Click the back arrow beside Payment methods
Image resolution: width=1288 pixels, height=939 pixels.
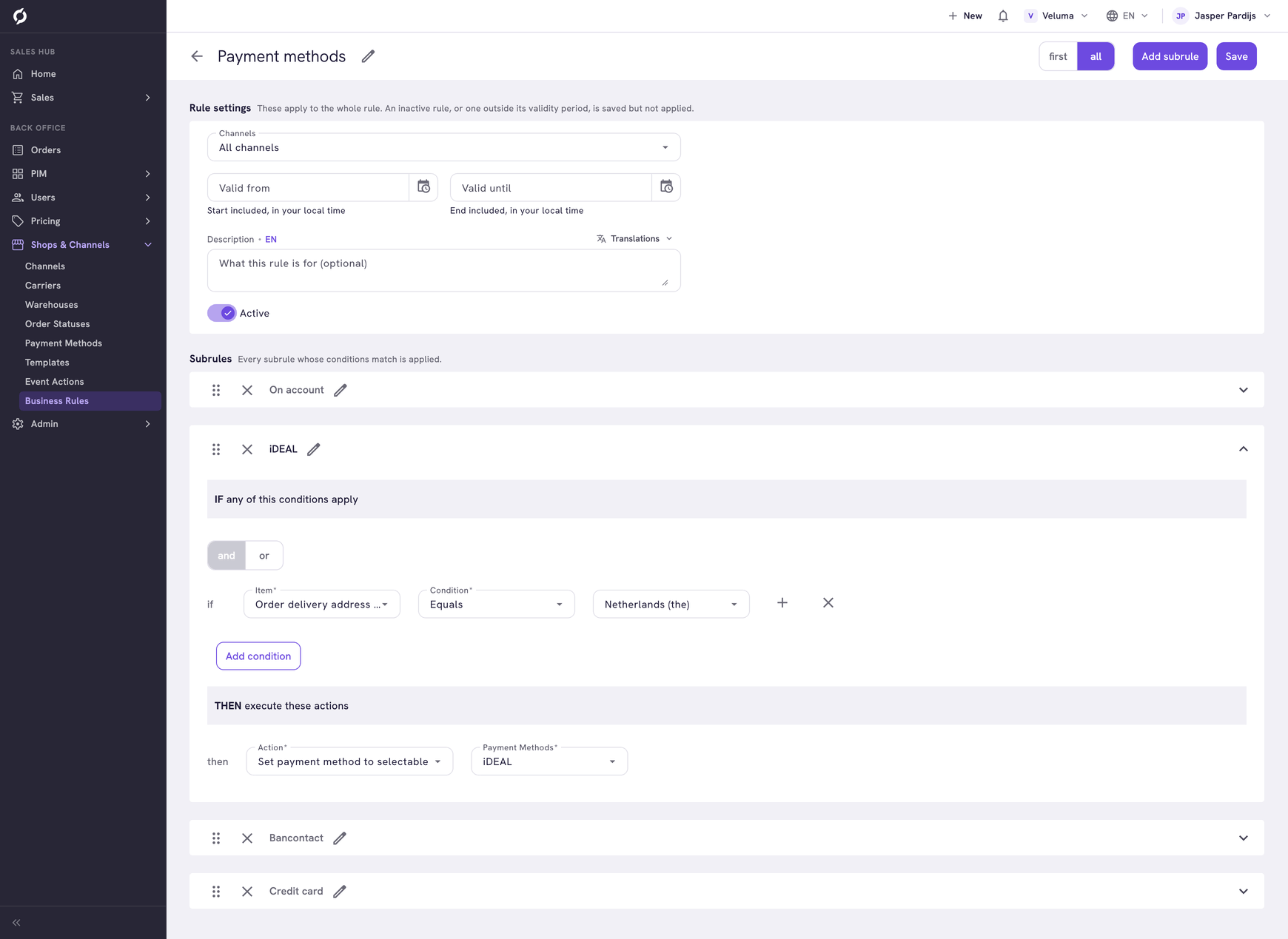click(x=197, y=56)
